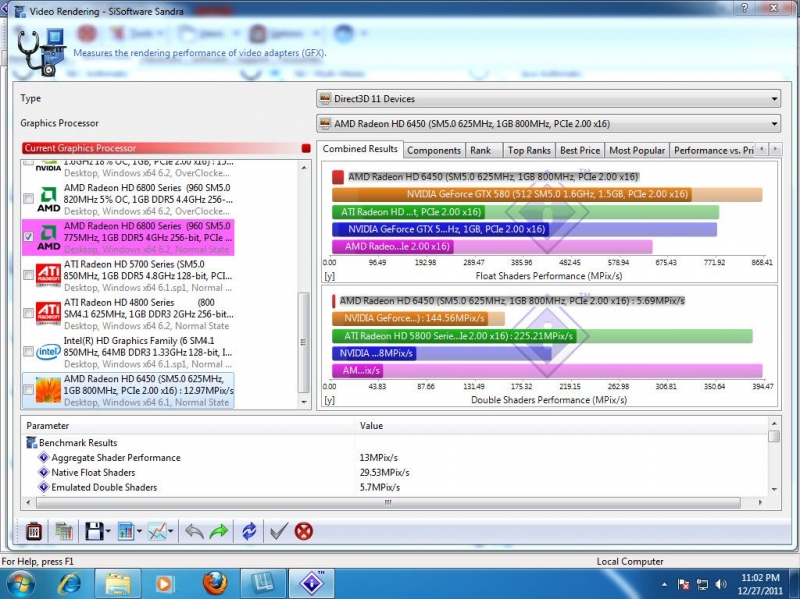Open the save icon's dropdown arrow
Screen dimensions: 800x599
108,532
